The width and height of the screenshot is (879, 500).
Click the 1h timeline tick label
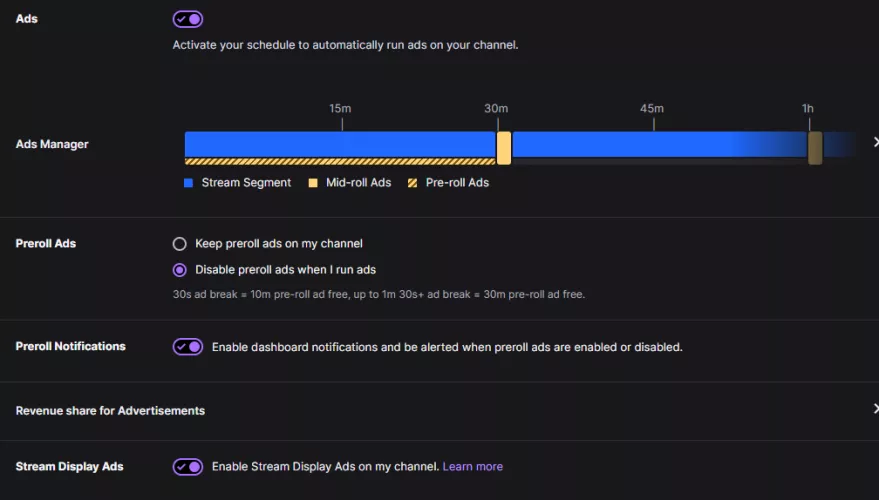click(807, 108)
